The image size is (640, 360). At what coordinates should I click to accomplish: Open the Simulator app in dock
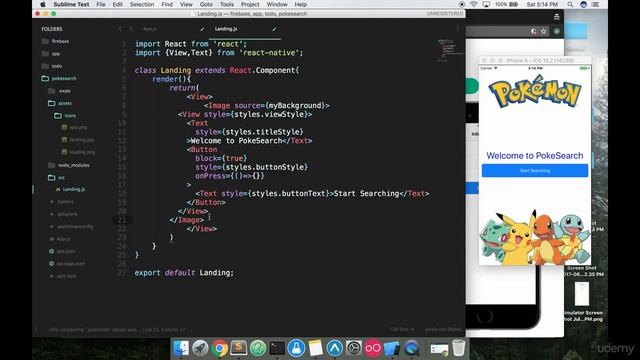click(392, 348)
